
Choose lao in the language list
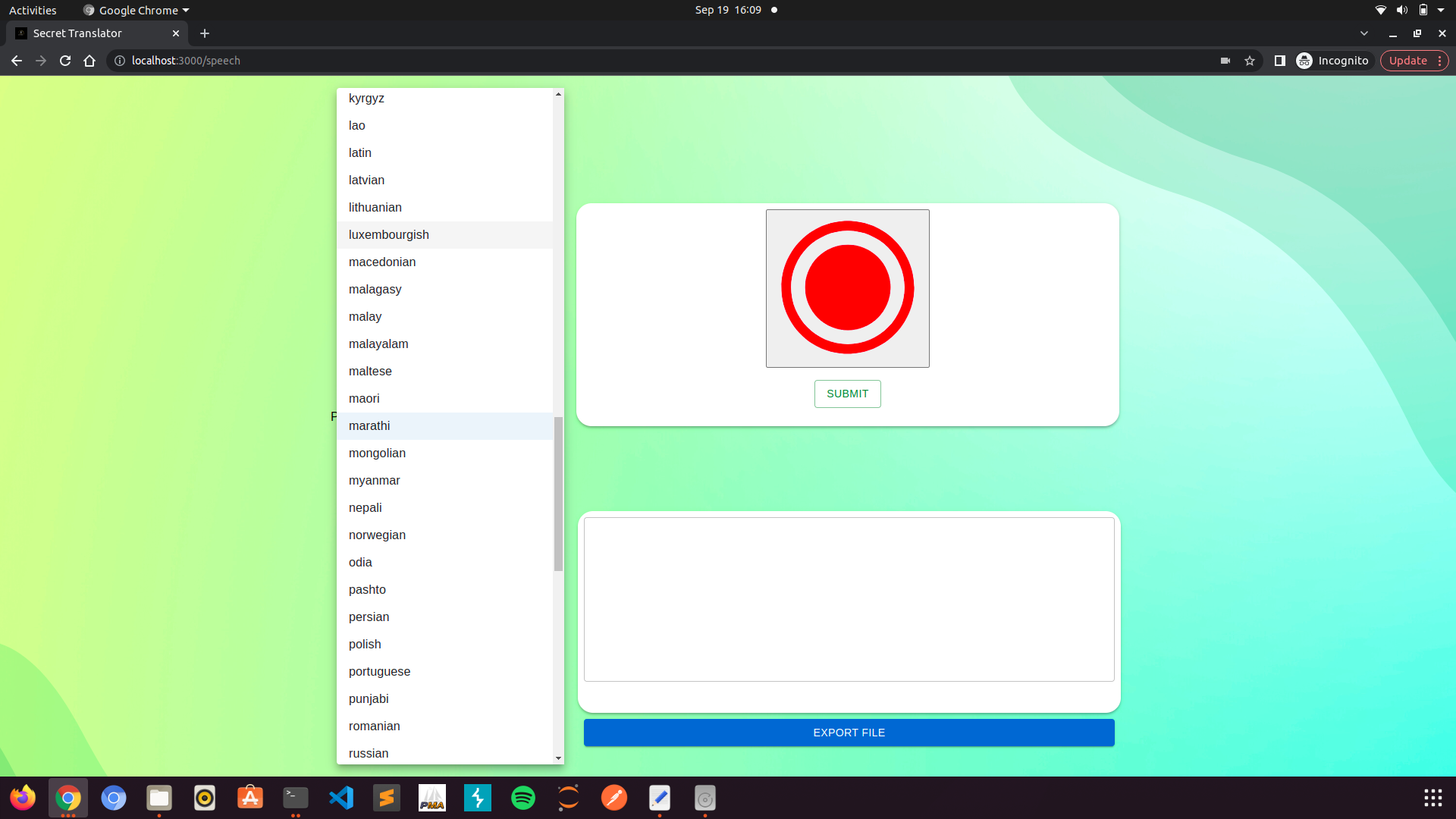pos(444,126)
